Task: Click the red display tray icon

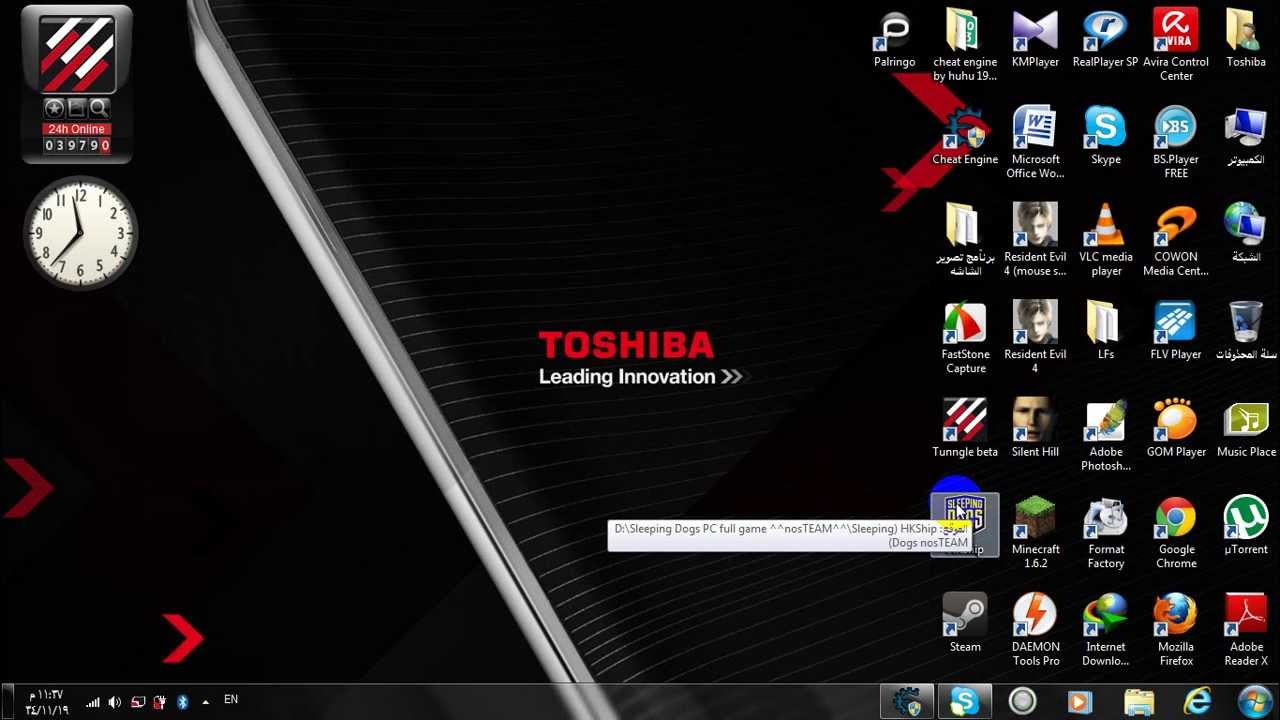Action: point(138,702)
